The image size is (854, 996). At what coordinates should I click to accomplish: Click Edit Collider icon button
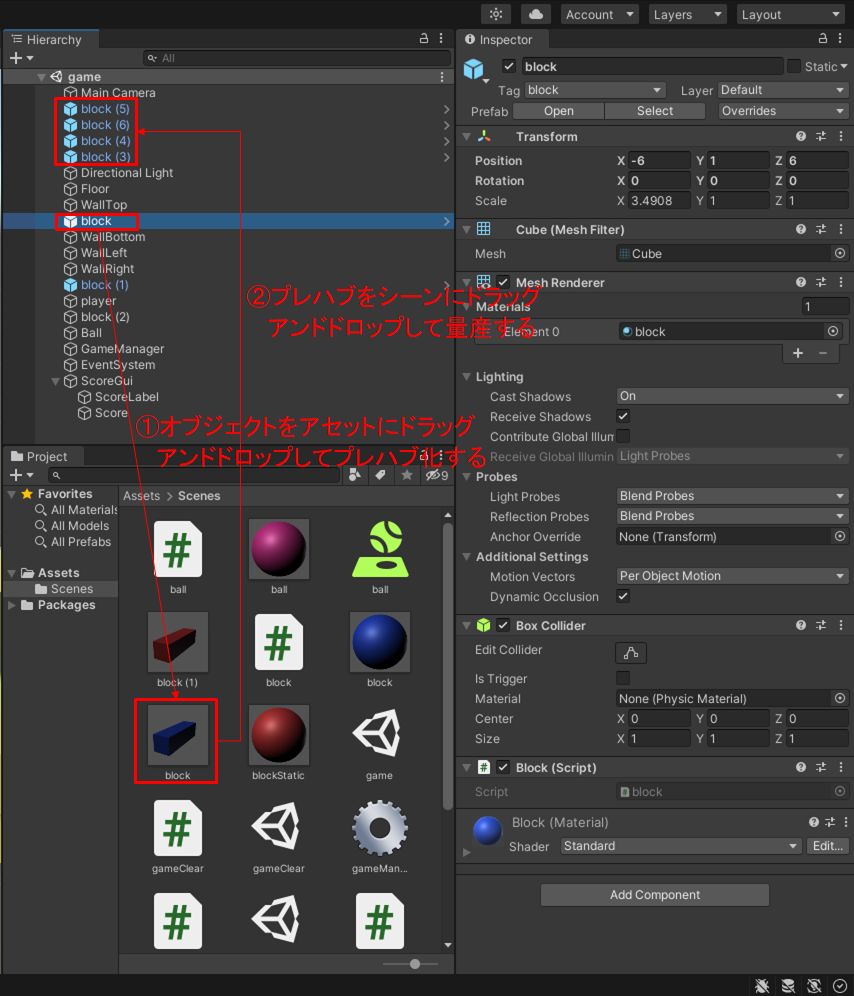pos(630,652)
